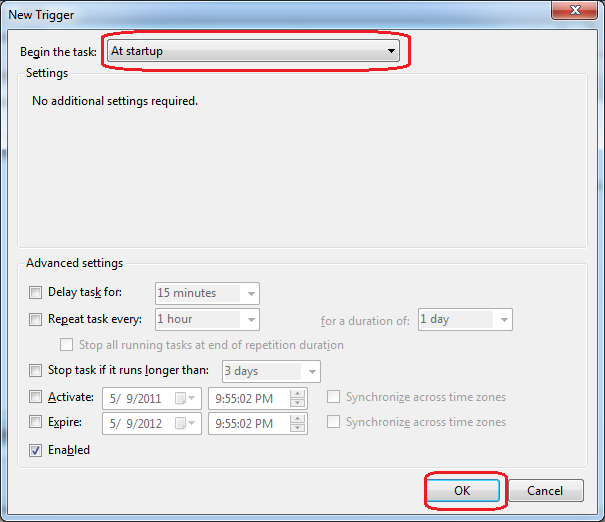Tick the Expire checkbox
Screen dimensions: 605x522
(35, 422)
